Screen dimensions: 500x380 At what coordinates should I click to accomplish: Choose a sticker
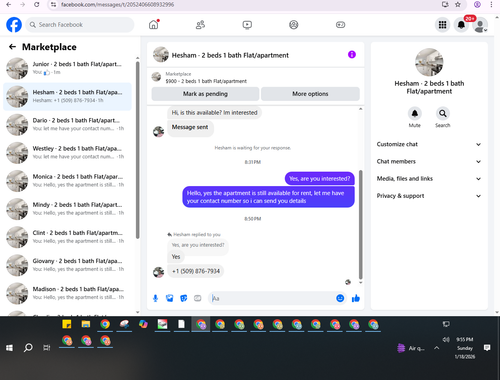tap(184, 298)
